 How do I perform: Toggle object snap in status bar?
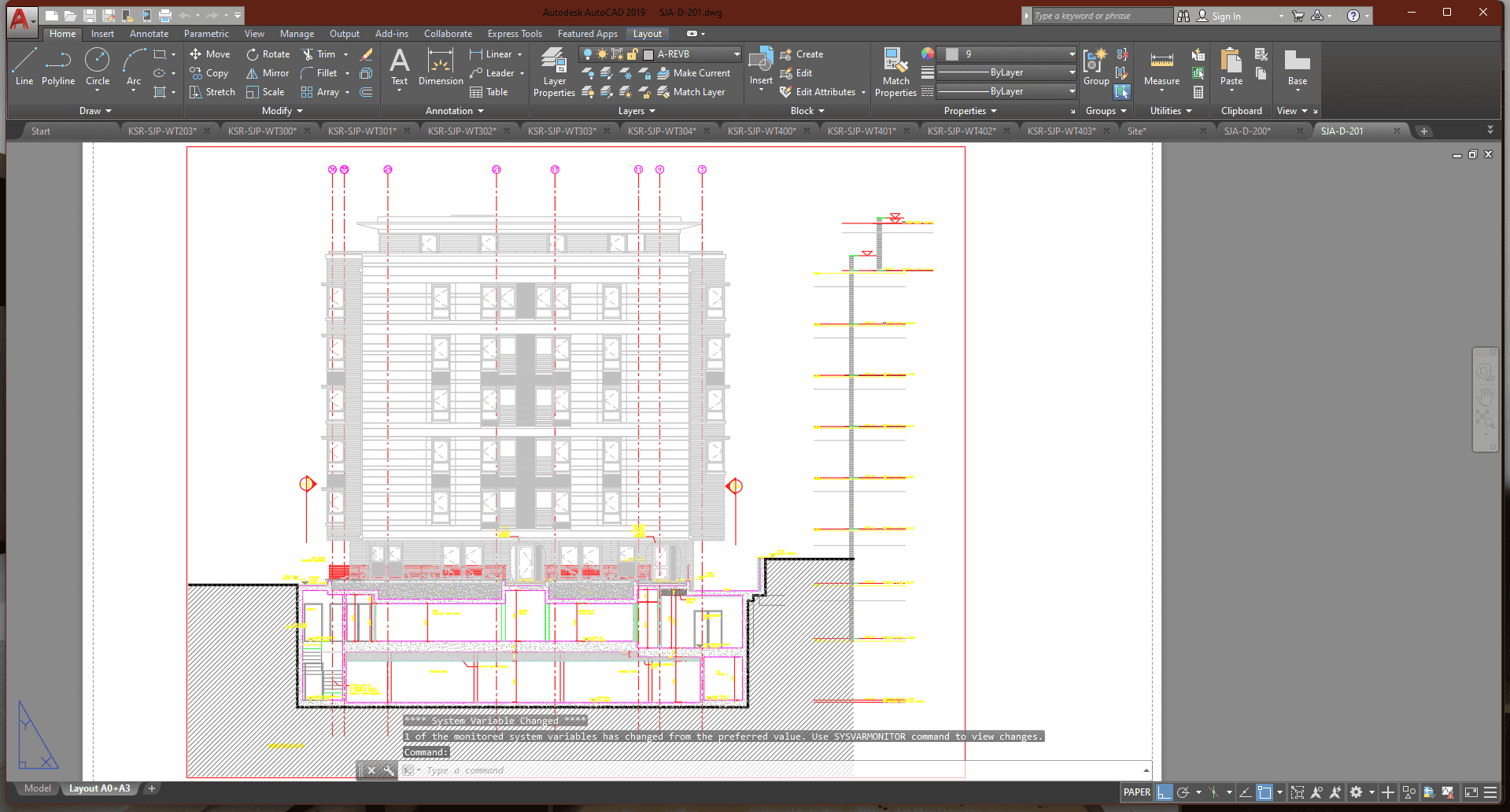(1264, 792)
